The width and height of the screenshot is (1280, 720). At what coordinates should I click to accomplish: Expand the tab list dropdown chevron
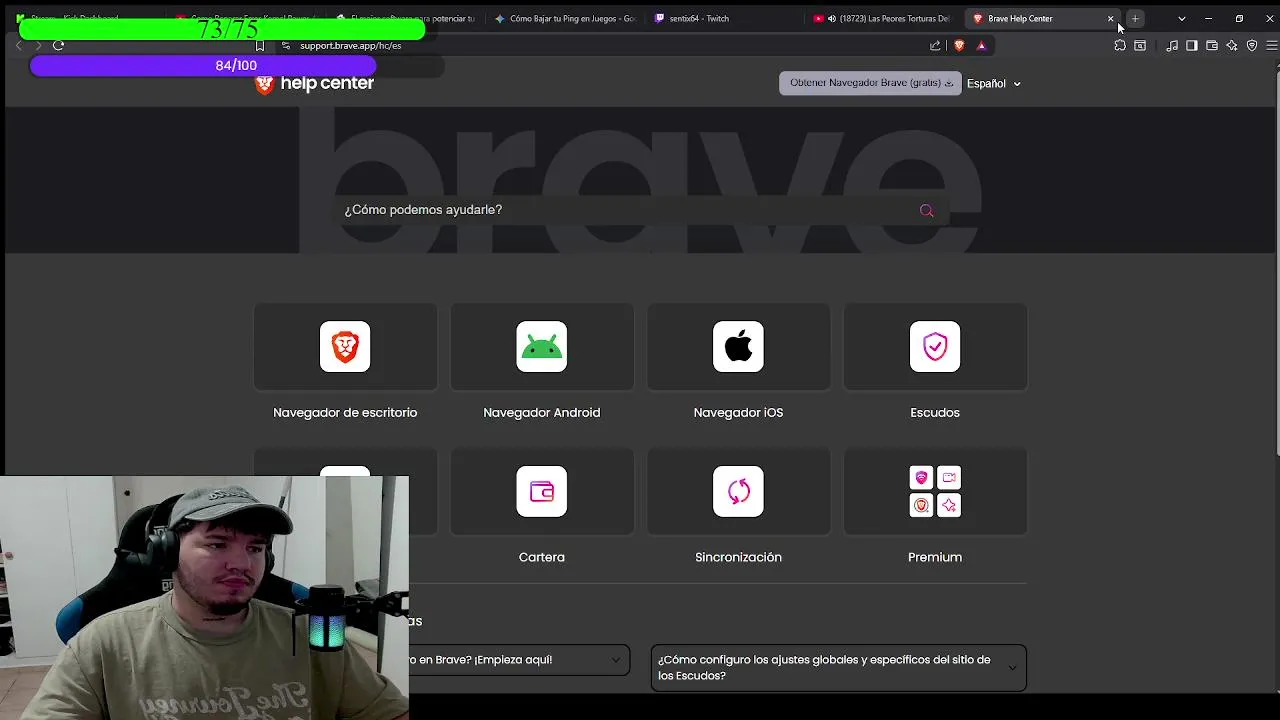pos(1181,18)
